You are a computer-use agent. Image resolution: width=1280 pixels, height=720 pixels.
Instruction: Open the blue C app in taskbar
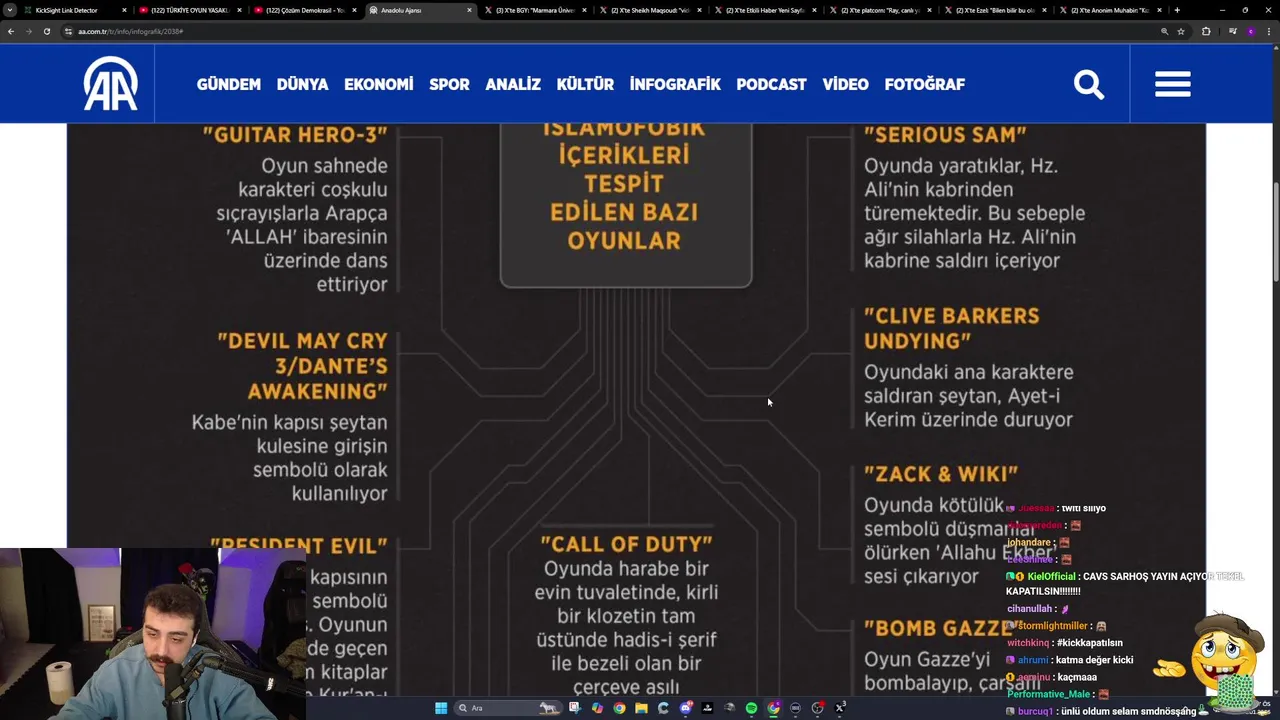point(663,708)
